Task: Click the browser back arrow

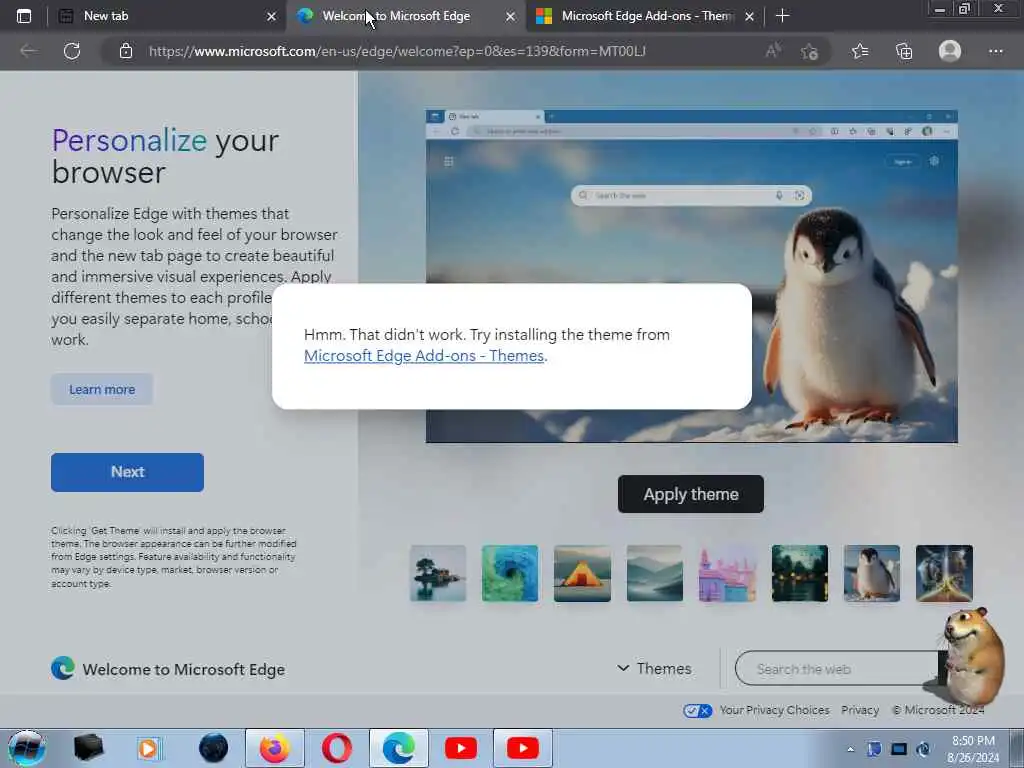Action: click(x=28, y=51)
